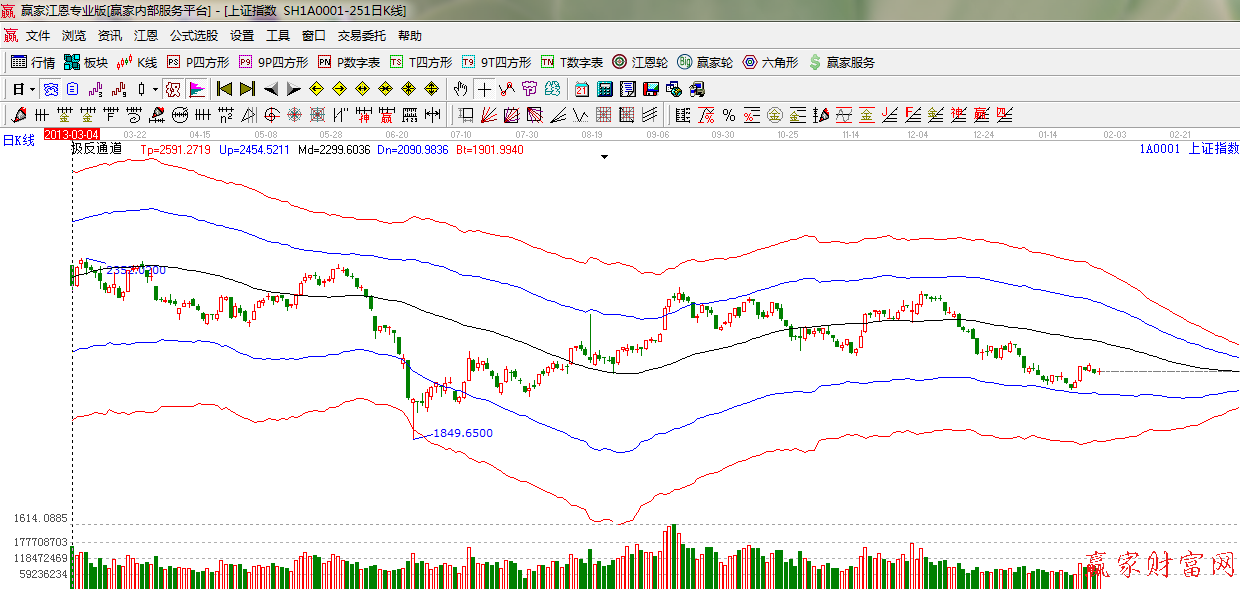Viewport: 1240px width, 589px height.
Task: Expand the 日 period dropdown arrow
Action: [32, 89]
